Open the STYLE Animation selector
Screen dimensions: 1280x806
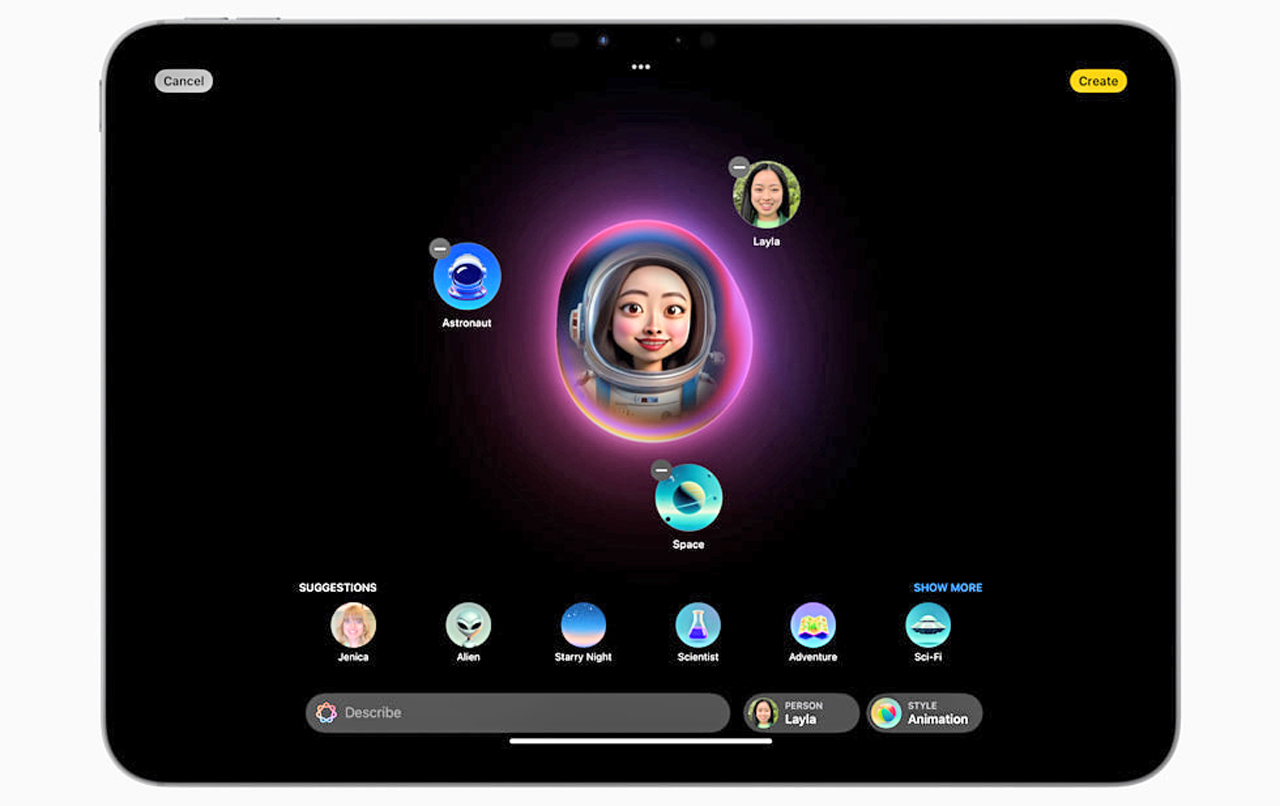pyautogui.click(x=925, y=713)
